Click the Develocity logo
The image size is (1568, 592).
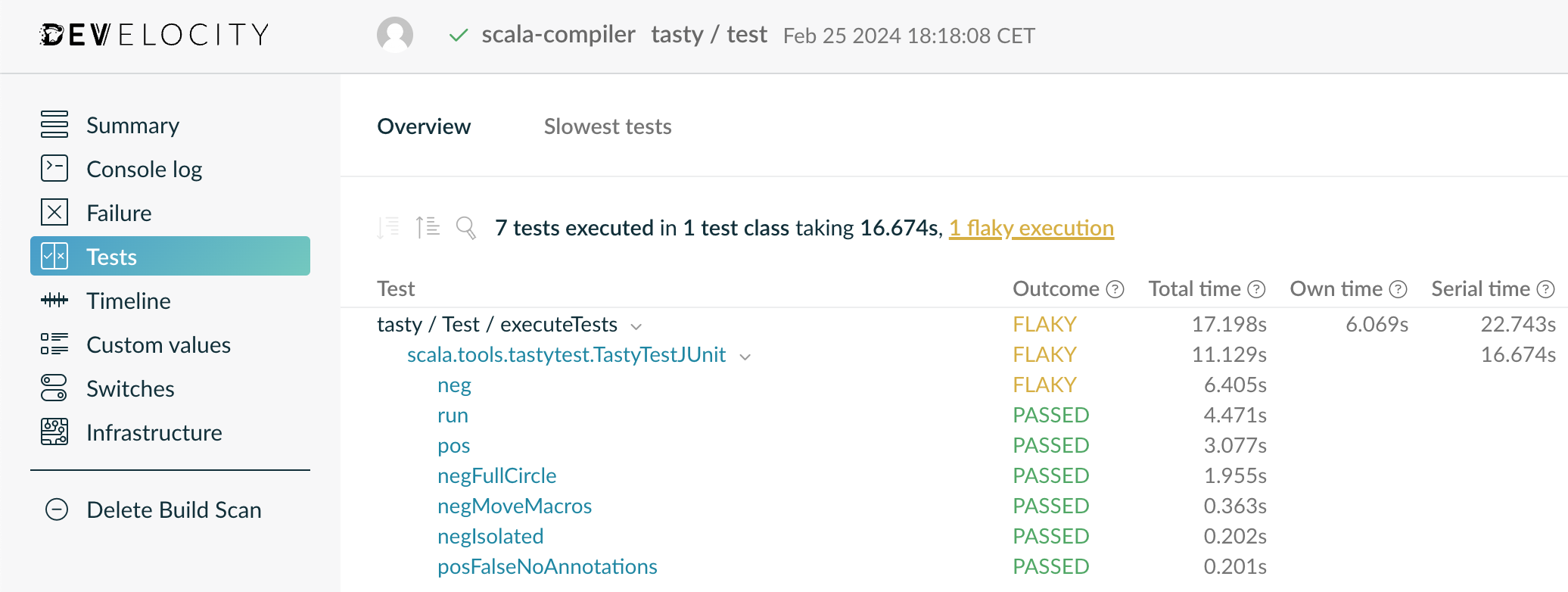154,35
